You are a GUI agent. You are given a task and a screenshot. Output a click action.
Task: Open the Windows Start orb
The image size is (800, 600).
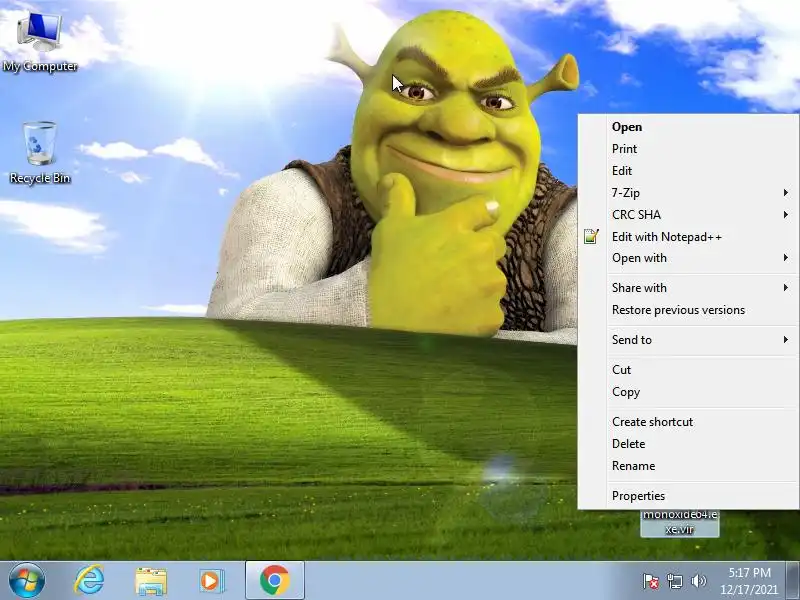point(26,581)
